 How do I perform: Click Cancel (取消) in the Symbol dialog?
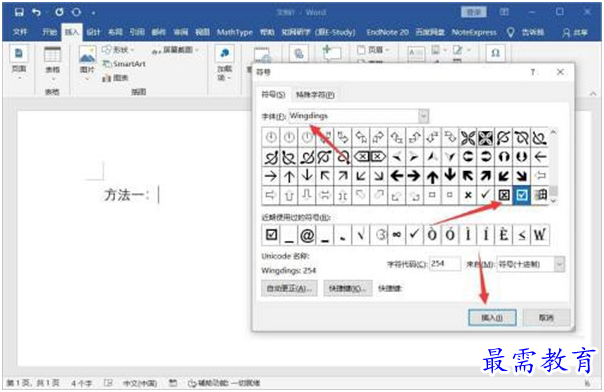[546, 318]
